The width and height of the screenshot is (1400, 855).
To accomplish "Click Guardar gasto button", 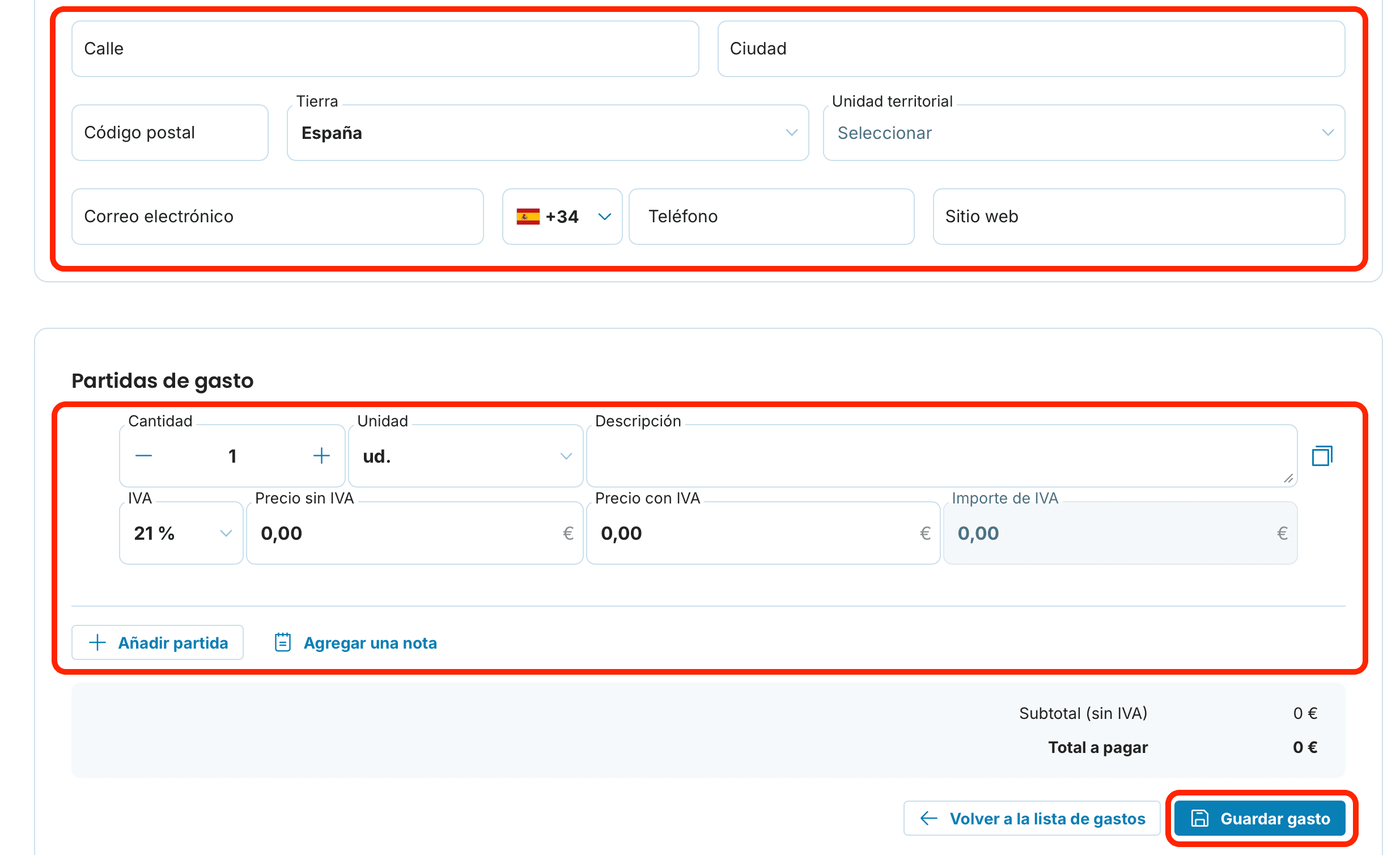I will [x=1259, y=819].
